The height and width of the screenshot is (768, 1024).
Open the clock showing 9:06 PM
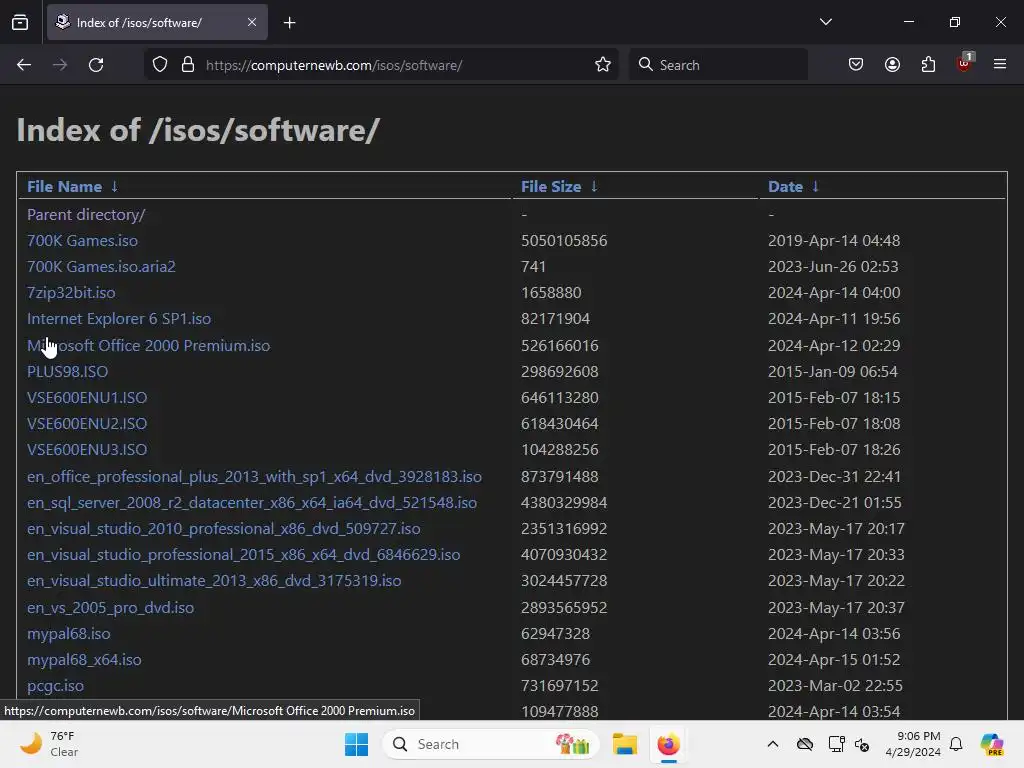point(913,744)
